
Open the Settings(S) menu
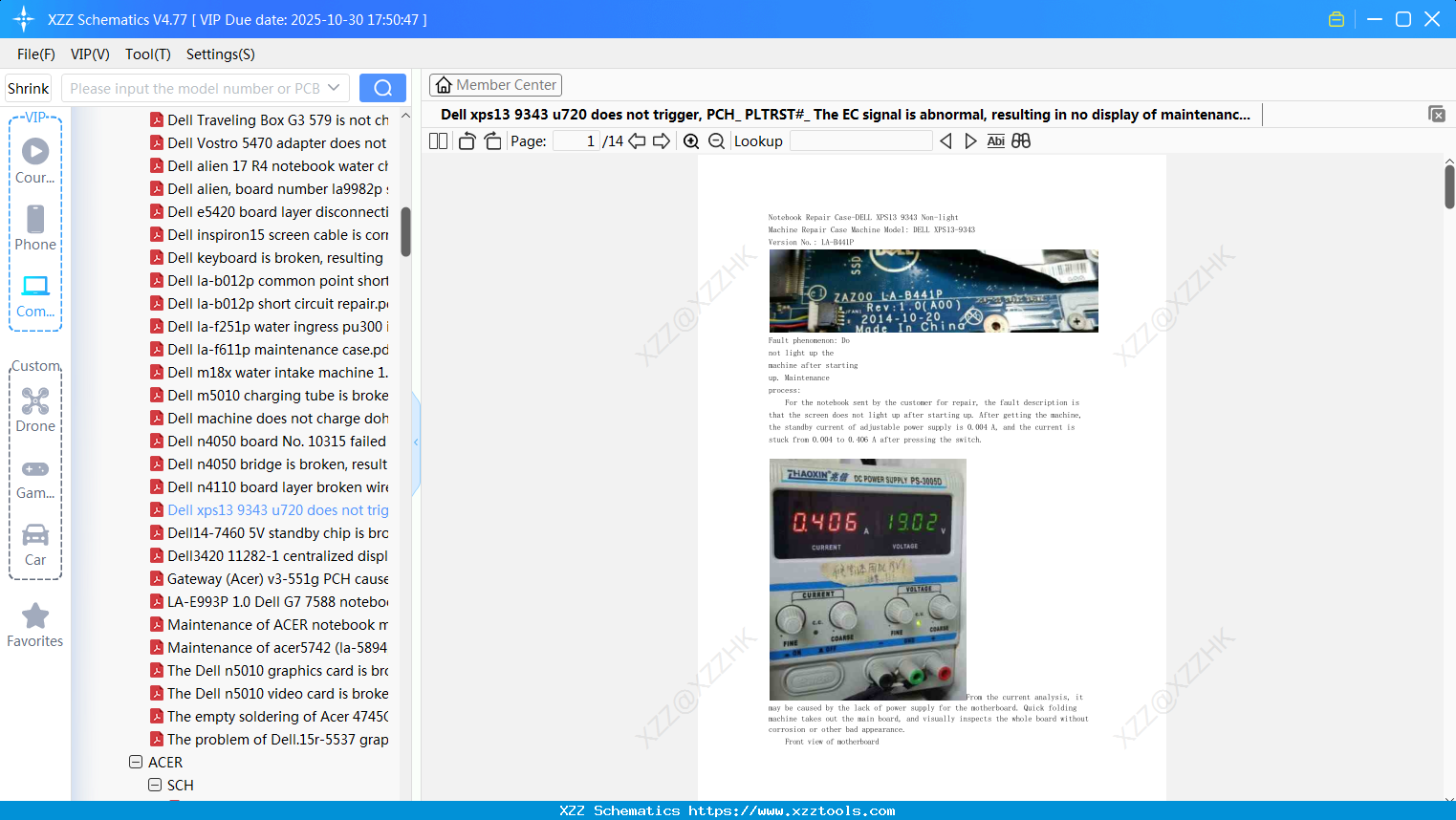pos(221,54)
